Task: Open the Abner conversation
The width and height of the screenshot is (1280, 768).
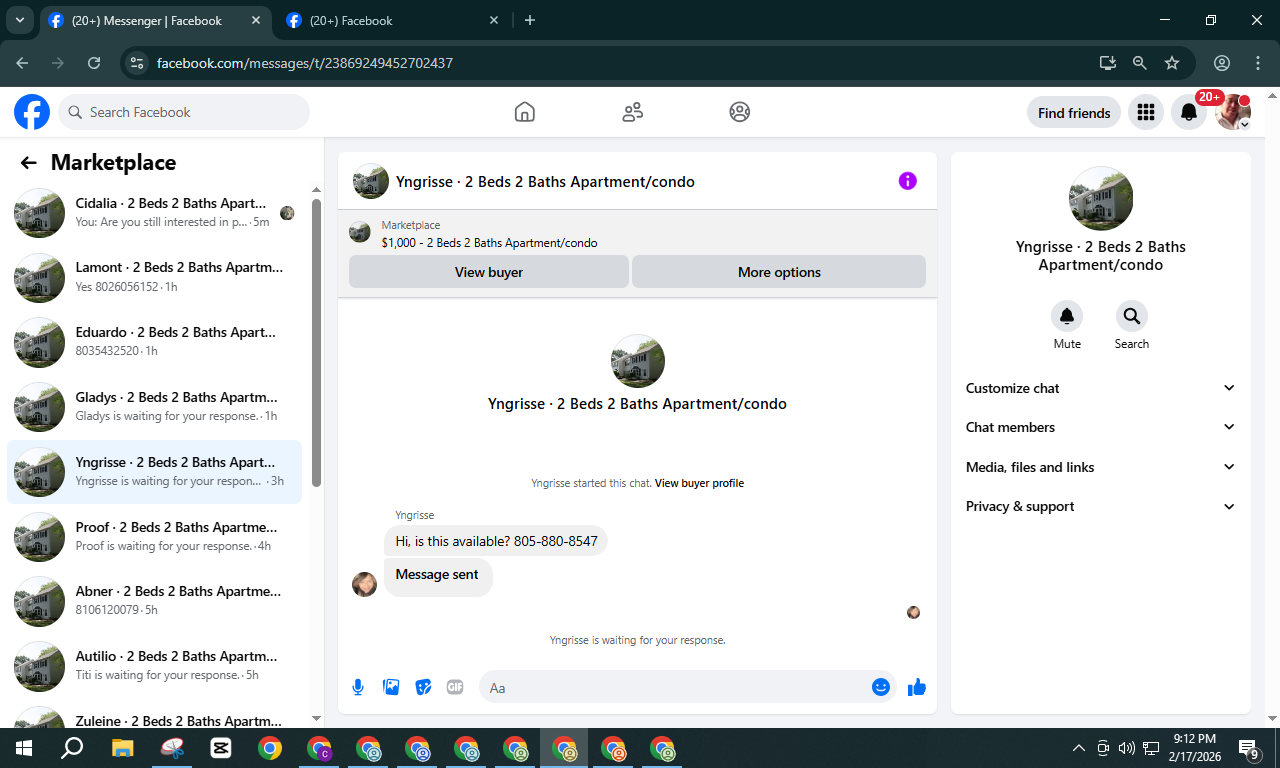Action: point(156,601)
